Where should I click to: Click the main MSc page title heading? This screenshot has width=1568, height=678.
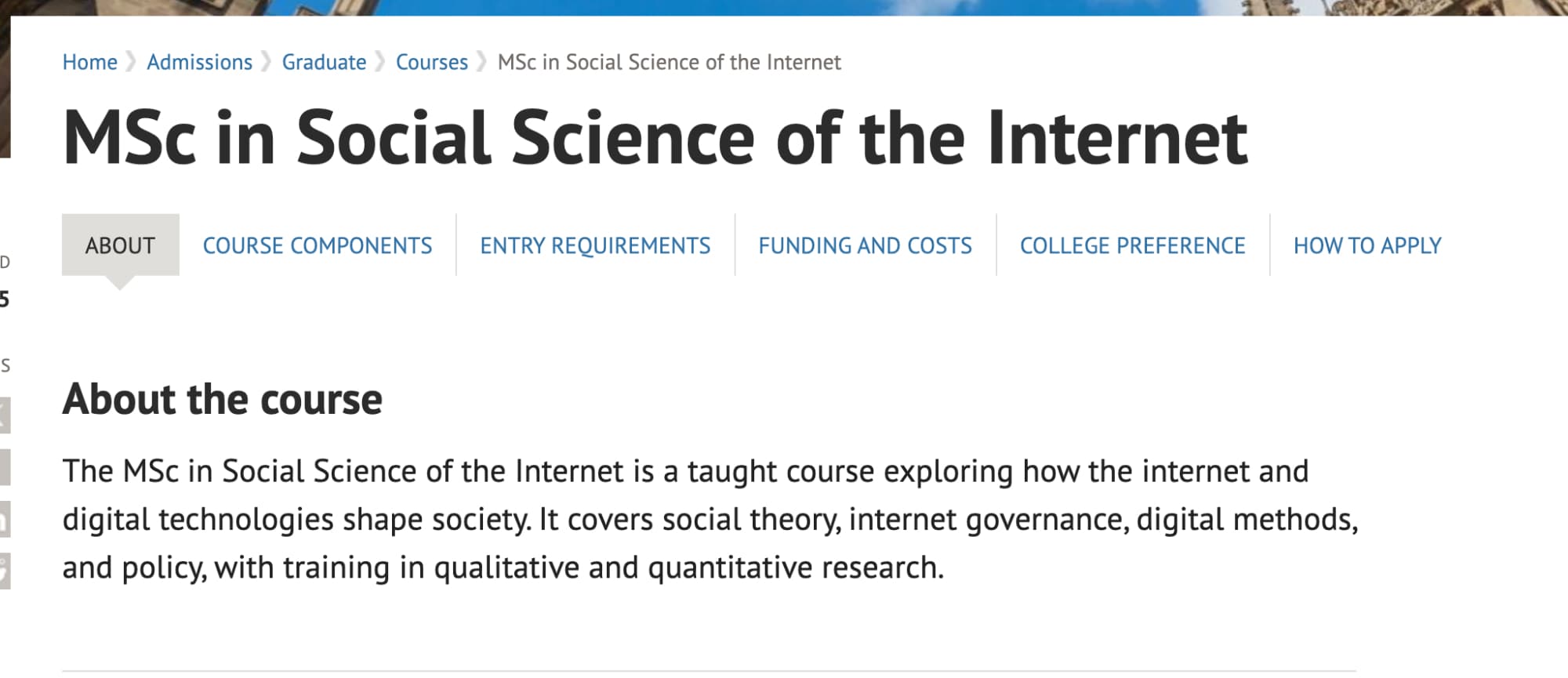coord(655,138)
